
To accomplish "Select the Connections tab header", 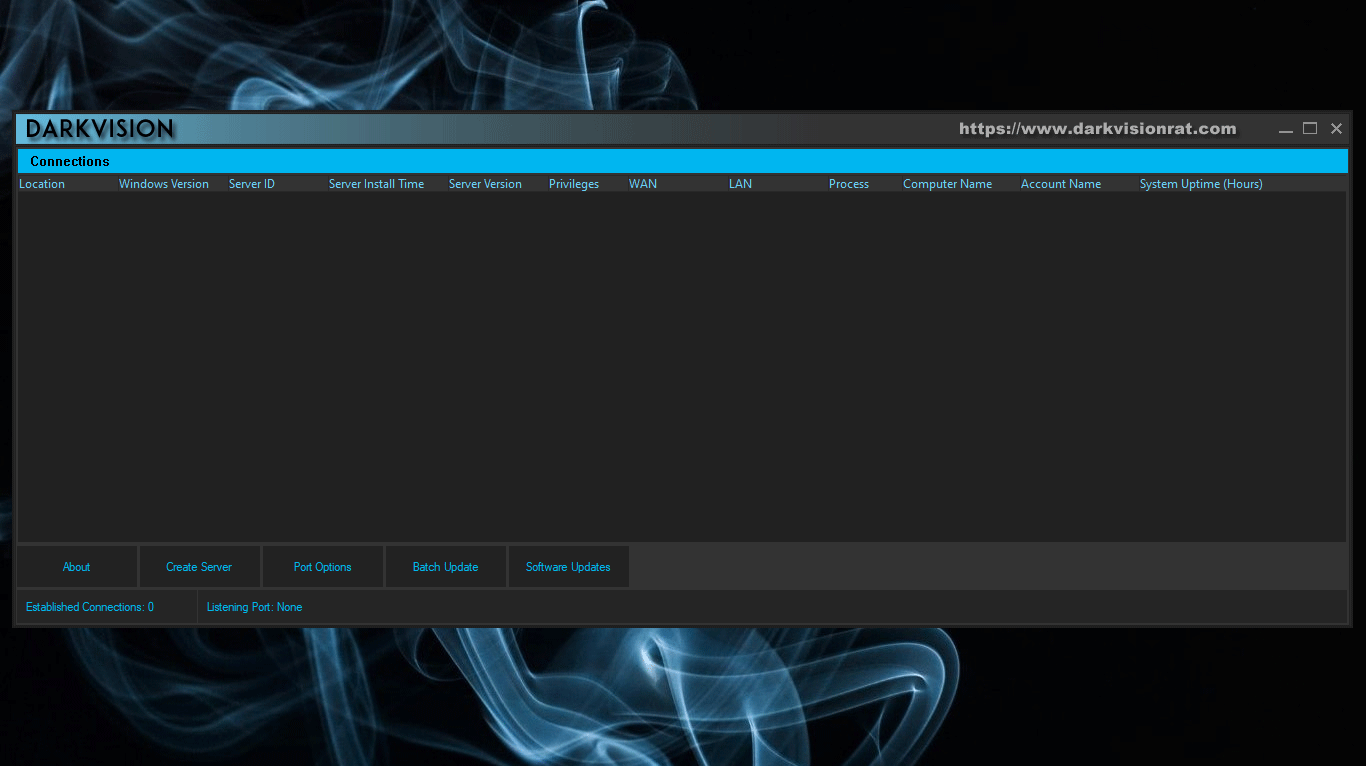I will [70, 161].
